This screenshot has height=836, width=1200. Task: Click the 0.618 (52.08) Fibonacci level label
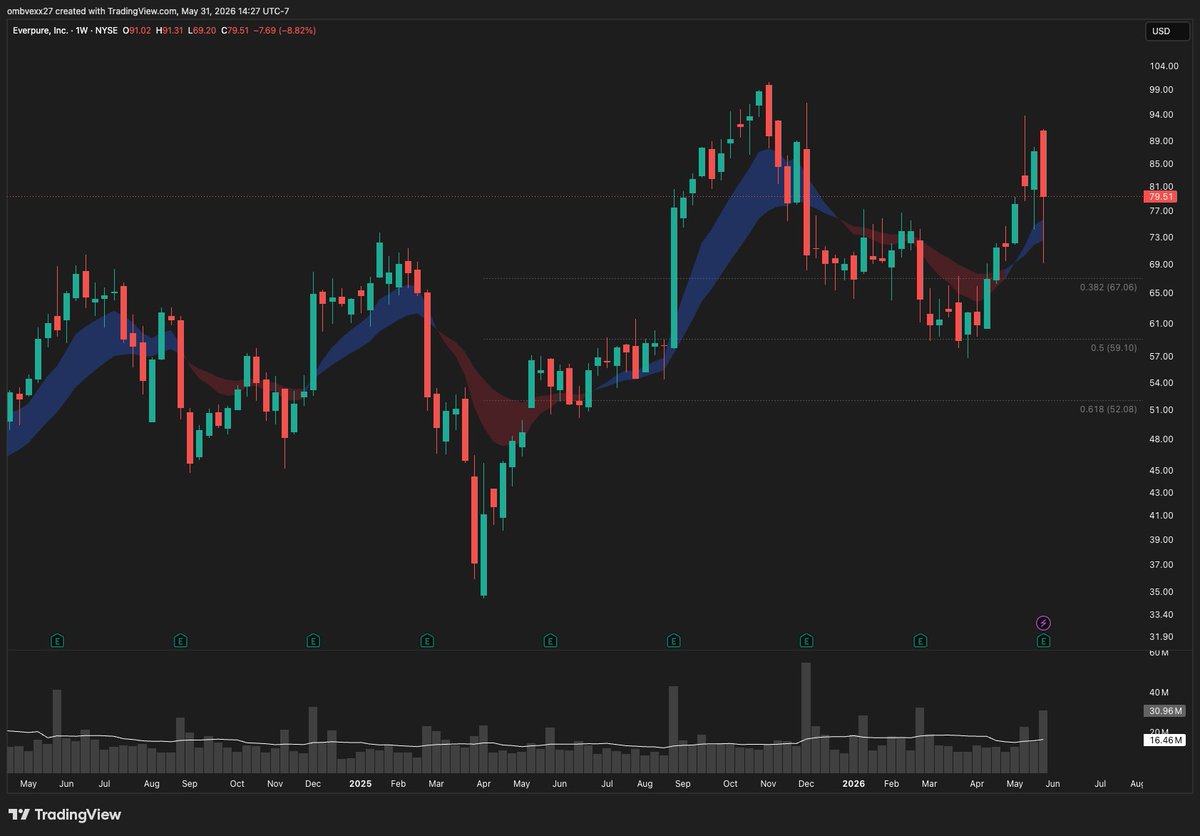point(1108,409)
